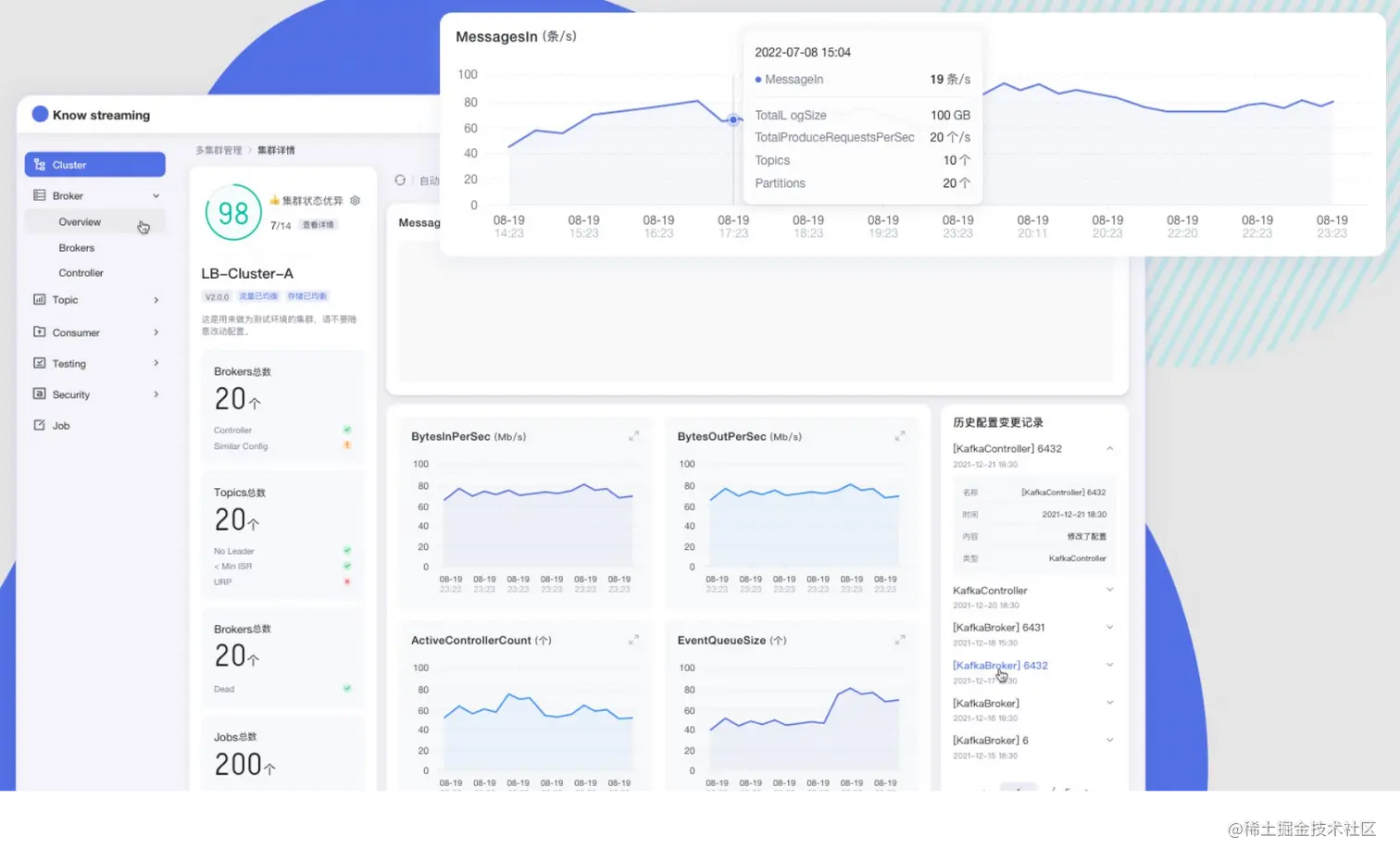
Task: Click the [KafkaBroker] 6432 link
Action: (1000, 666)
